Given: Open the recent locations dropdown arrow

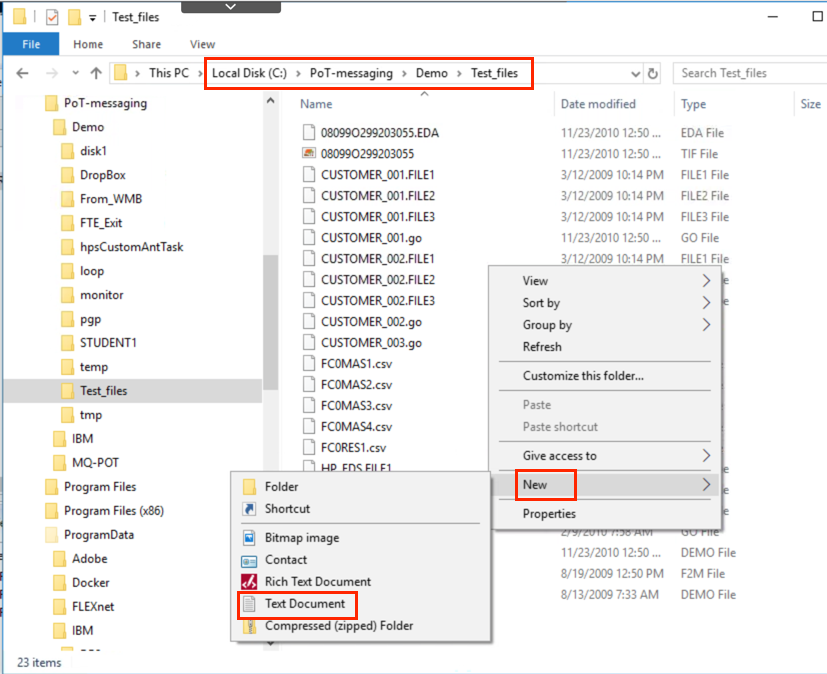Looking at the screenshot, I should point(75,73).
